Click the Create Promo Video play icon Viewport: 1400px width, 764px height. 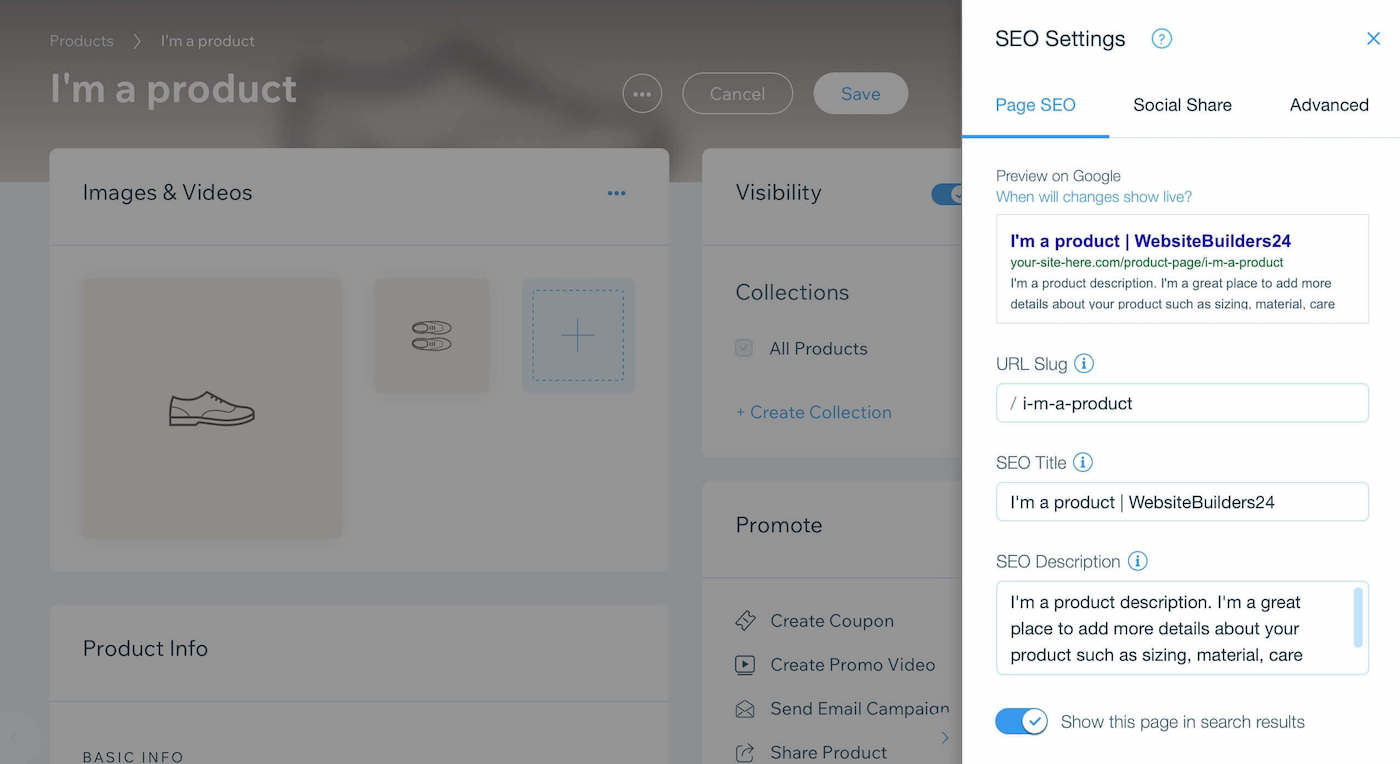point(745,665)
